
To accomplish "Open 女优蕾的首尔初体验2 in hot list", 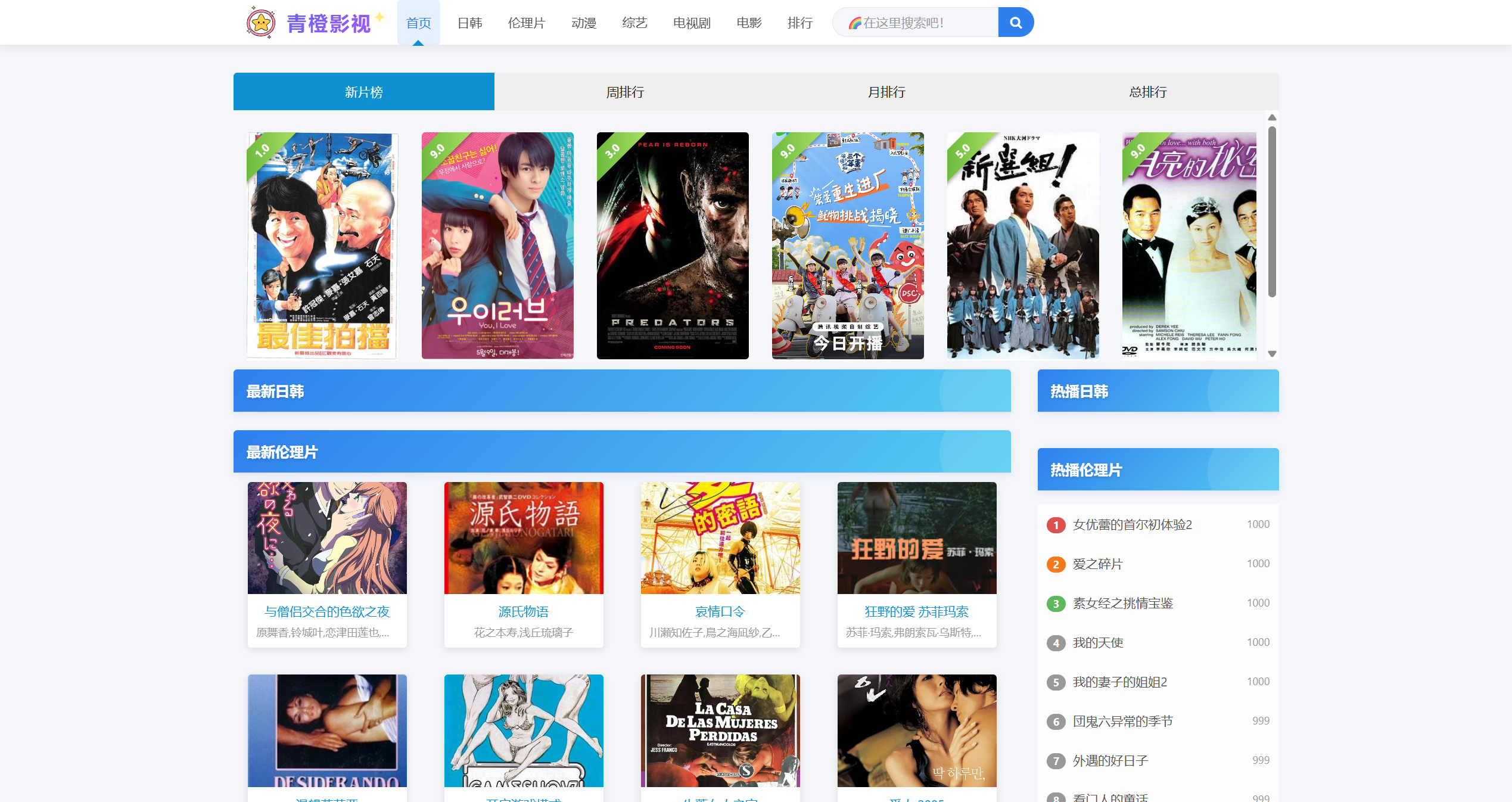I will click(x=1132, y=525).
